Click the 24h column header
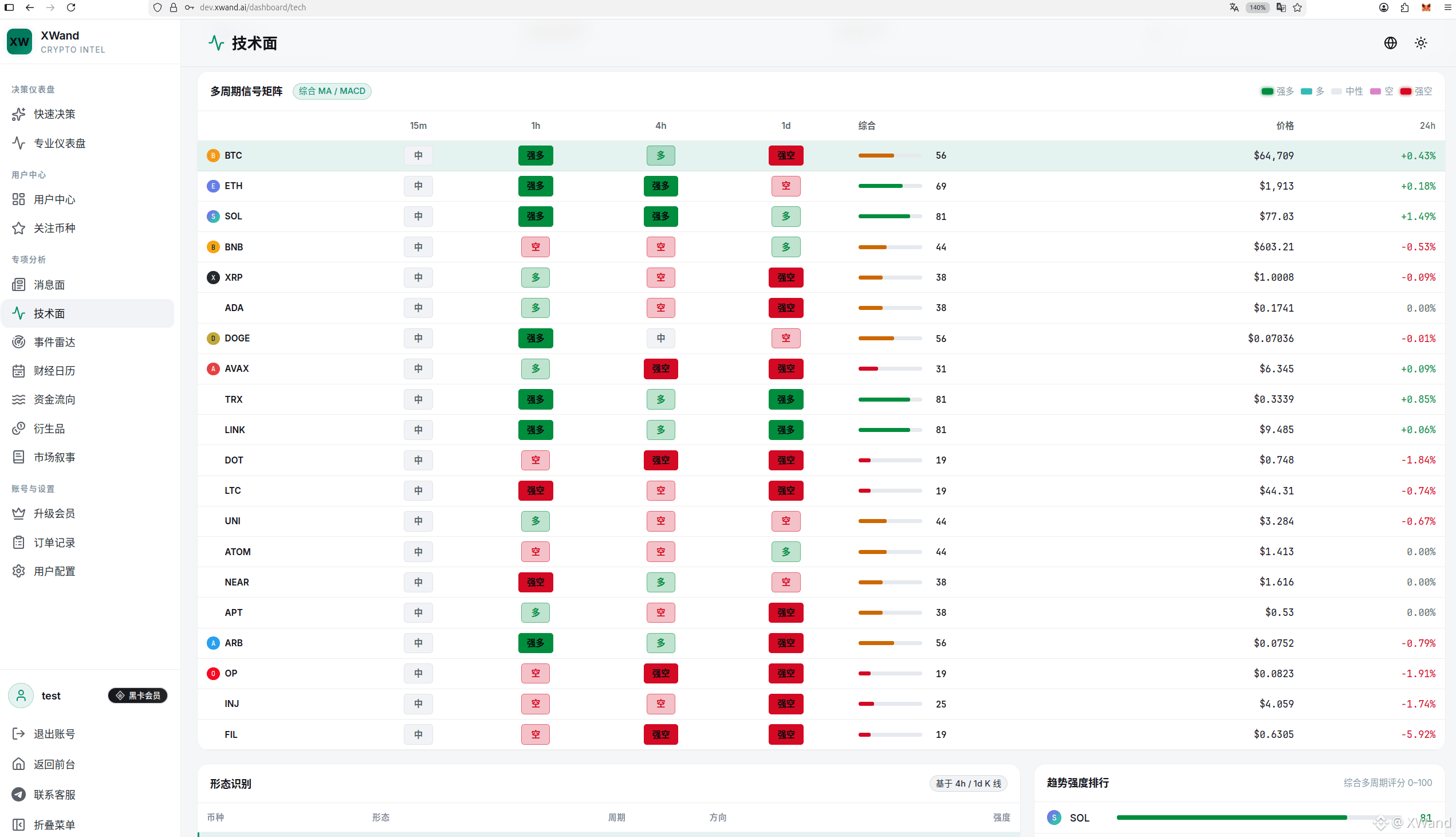The image size is (1456, 837). 1427,125
